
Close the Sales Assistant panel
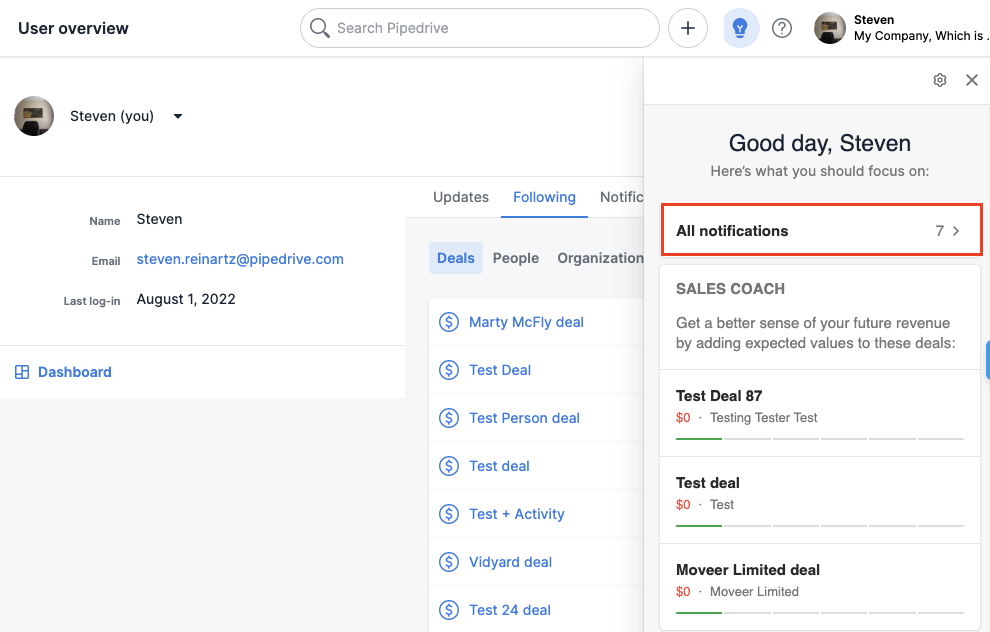coord(972,80)
